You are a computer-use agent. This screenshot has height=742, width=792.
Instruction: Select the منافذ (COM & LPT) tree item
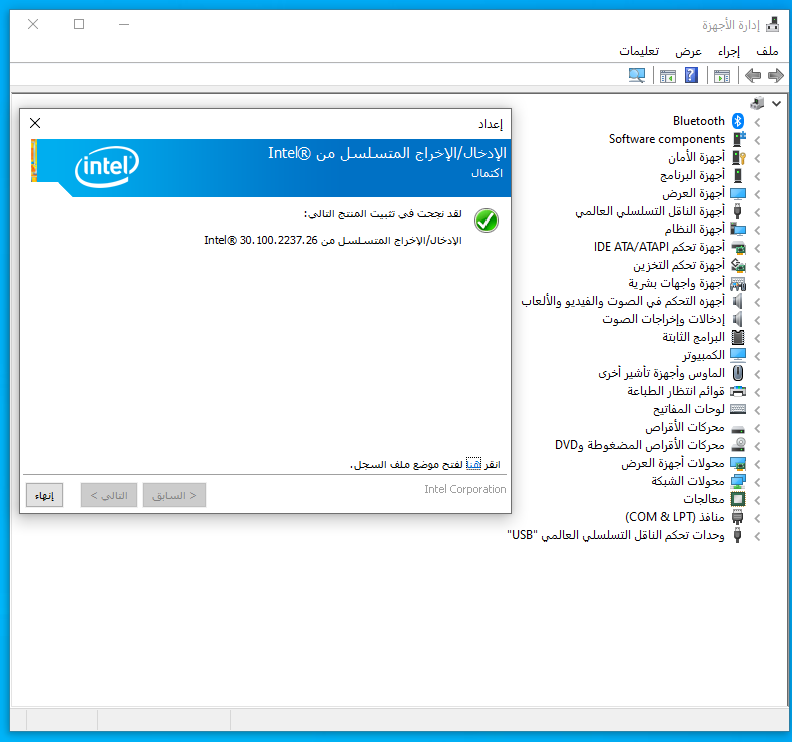tap(675, 517)
